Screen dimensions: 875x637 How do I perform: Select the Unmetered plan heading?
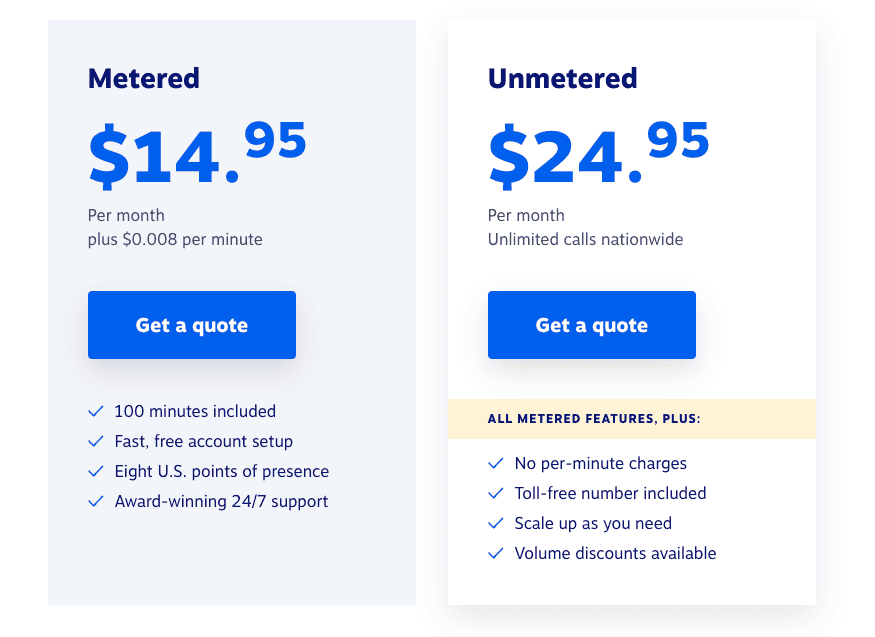[x=562, y=78]
